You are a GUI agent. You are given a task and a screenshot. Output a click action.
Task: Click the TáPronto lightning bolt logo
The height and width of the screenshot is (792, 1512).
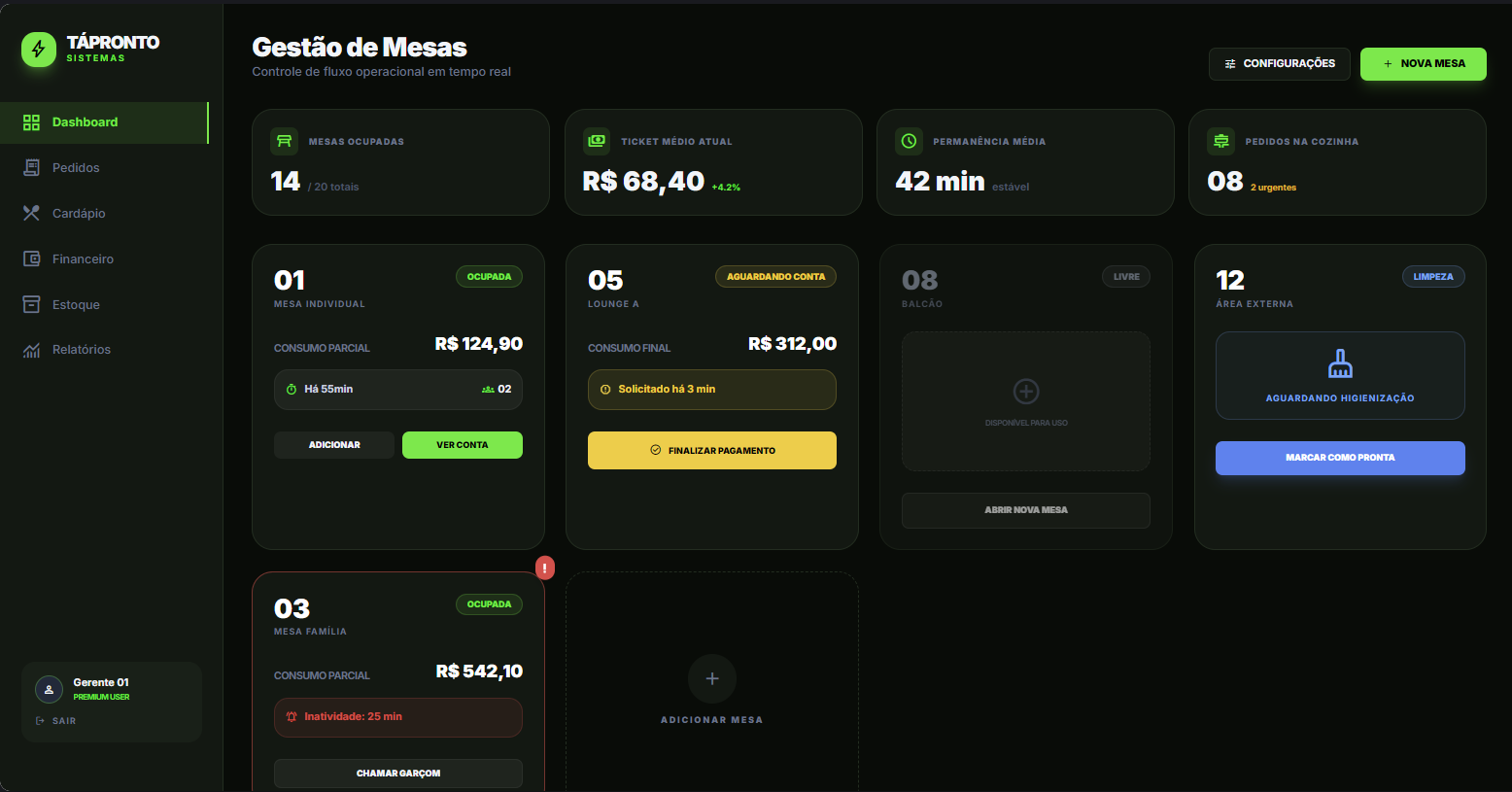pos(39,50)
